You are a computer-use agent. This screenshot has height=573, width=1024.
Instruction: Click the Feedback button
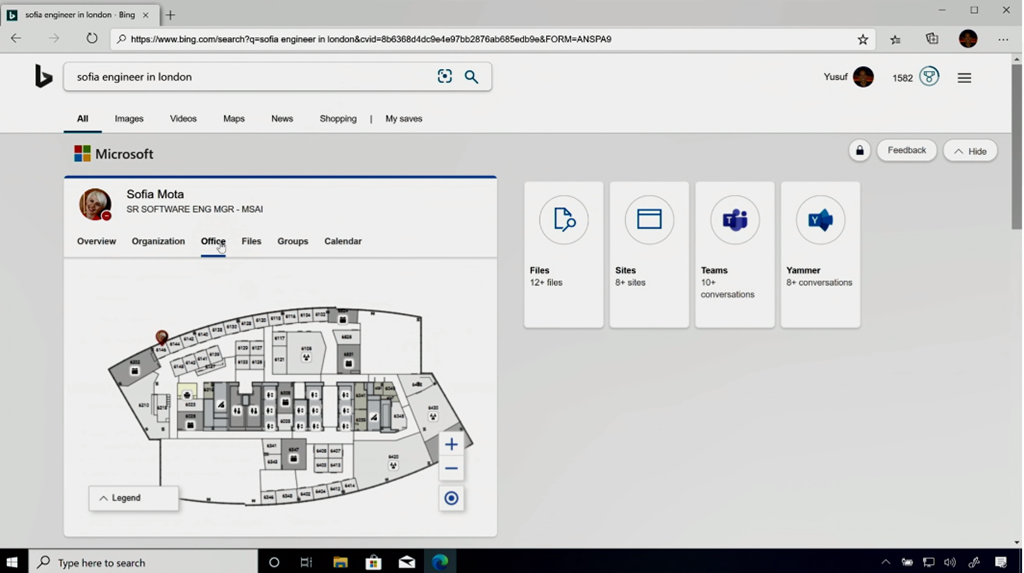pyautogui.click(x=906, y=151)
